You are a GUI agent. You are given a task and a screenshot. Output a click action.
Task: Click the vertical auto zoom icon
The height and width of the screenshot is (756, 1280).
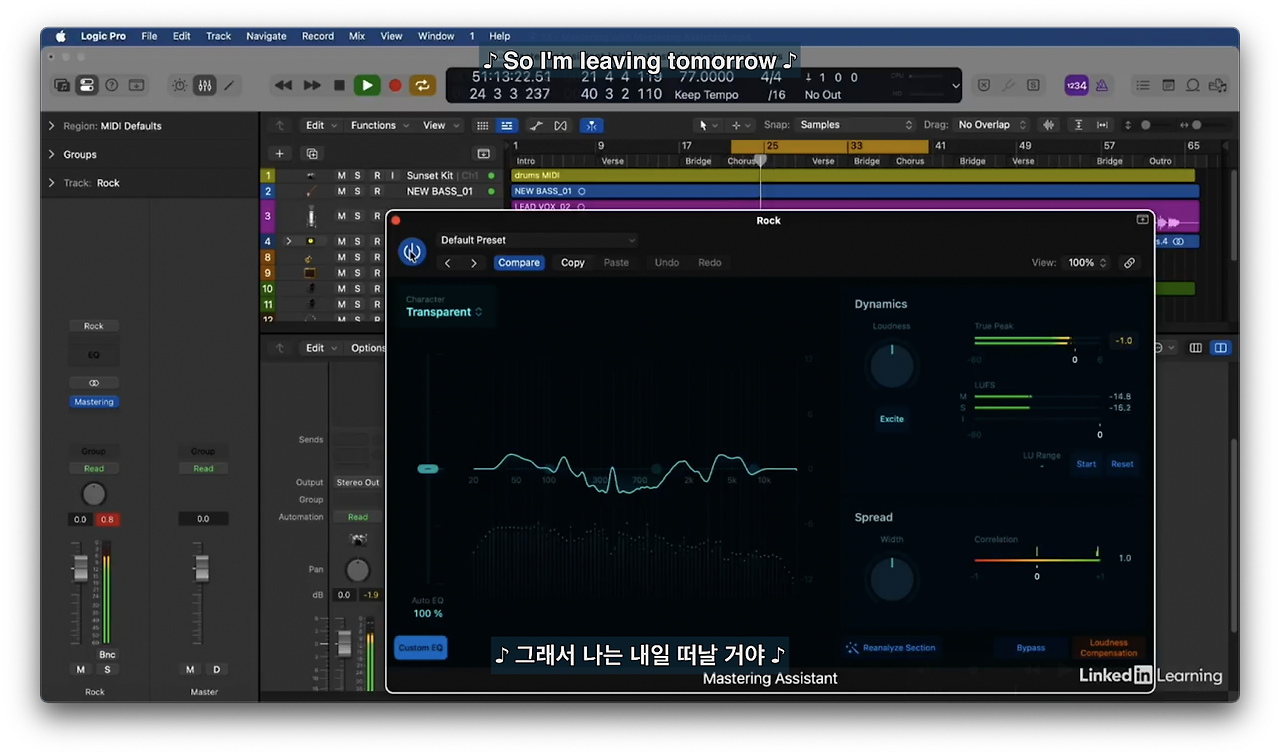(x=1078, y=125)
